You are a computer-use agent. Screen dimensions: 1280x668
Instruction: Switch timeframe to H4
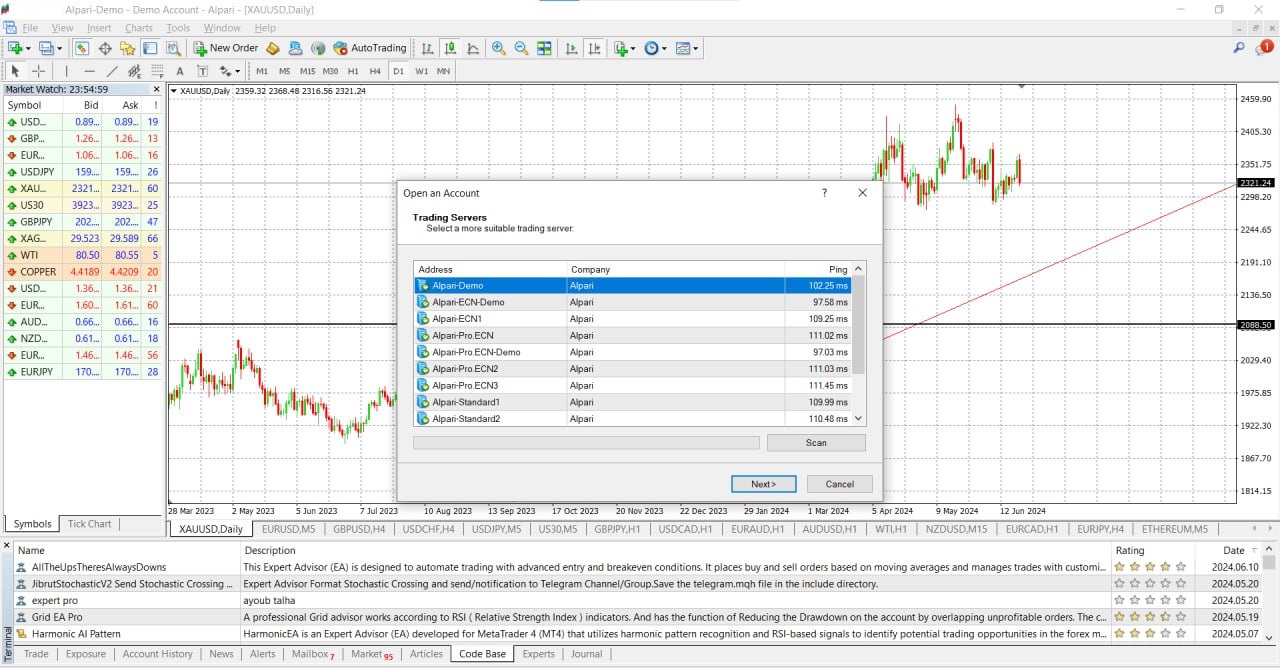point(375,71)
